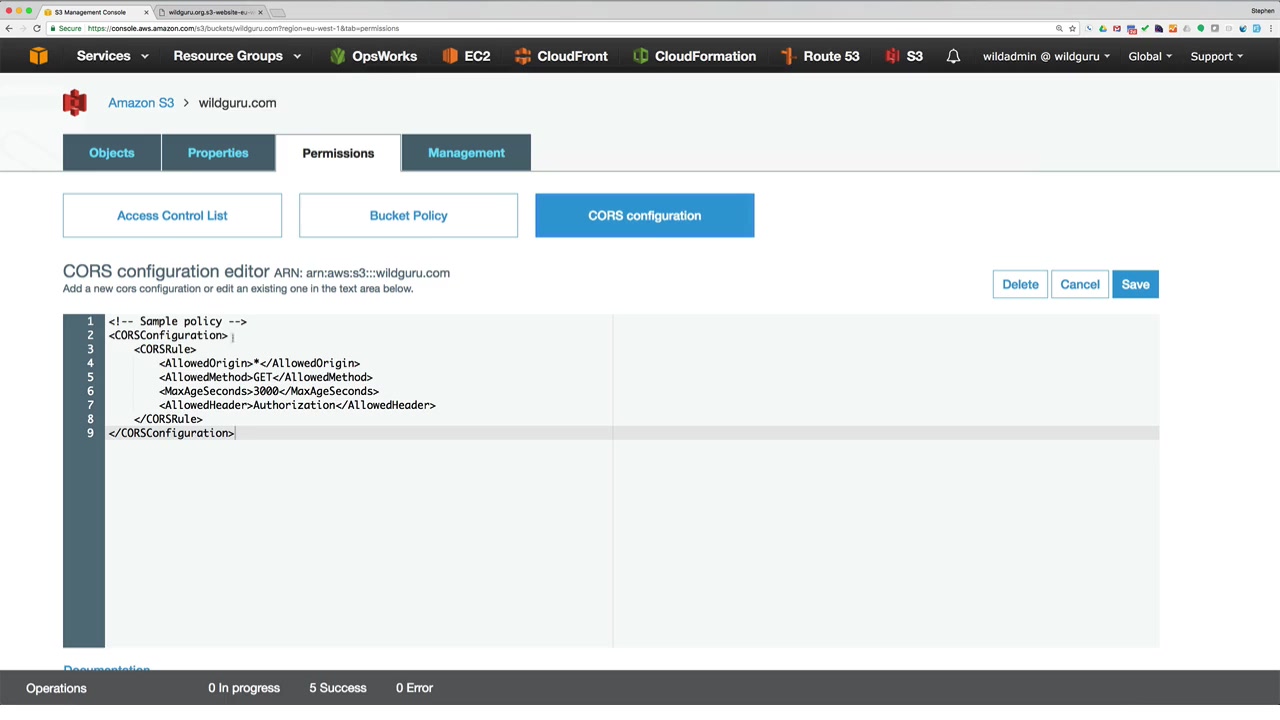The height and width of the screenshot is (720, 1280).
Task: Open the CloudFront shortcut icon
Action: [x=522, y=56]
